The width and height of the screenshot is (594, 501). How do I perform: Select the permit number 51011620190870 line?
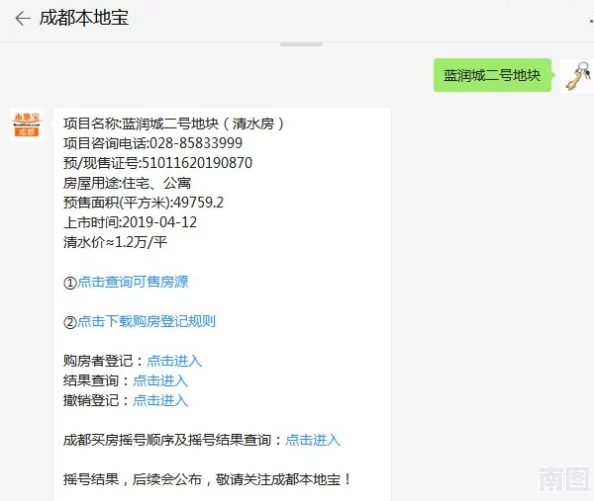click(158, 163)
